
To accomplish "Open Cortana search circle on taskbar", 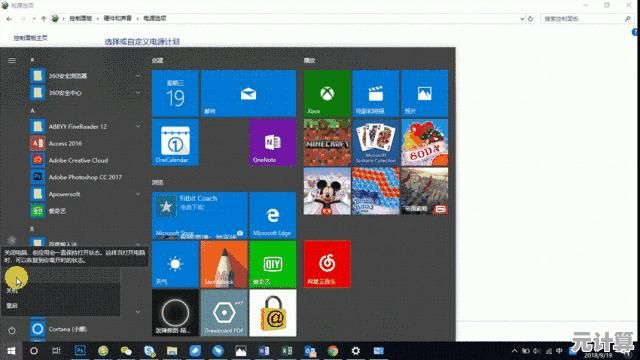I will click(34, 351).
